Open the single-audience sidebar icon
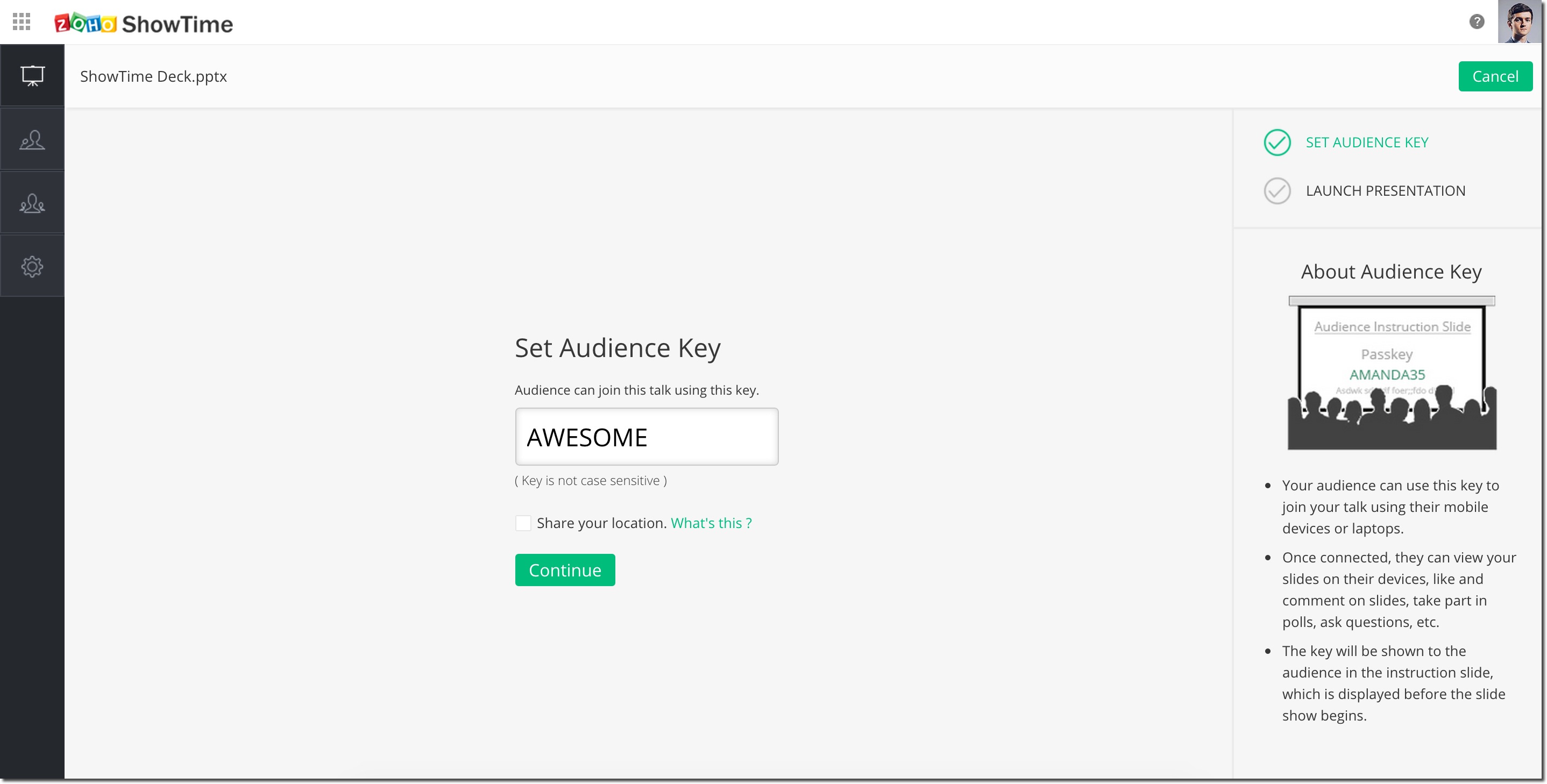The image size is (1547, 784). (x=32, y=140)
